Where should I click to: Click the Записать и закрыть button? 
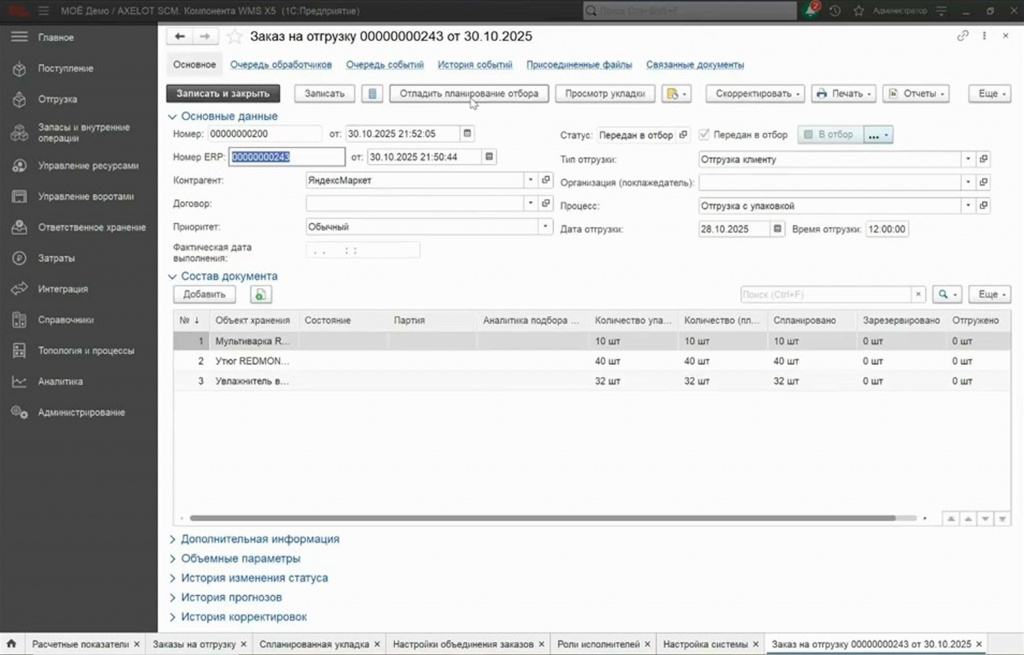223,93
